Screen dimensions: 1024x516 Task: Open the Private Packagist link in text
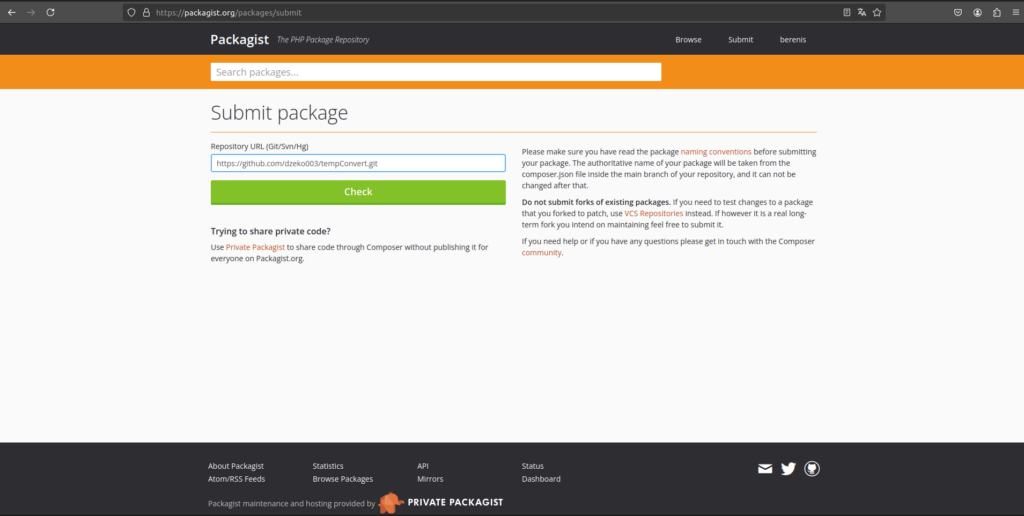pos(255,248)
